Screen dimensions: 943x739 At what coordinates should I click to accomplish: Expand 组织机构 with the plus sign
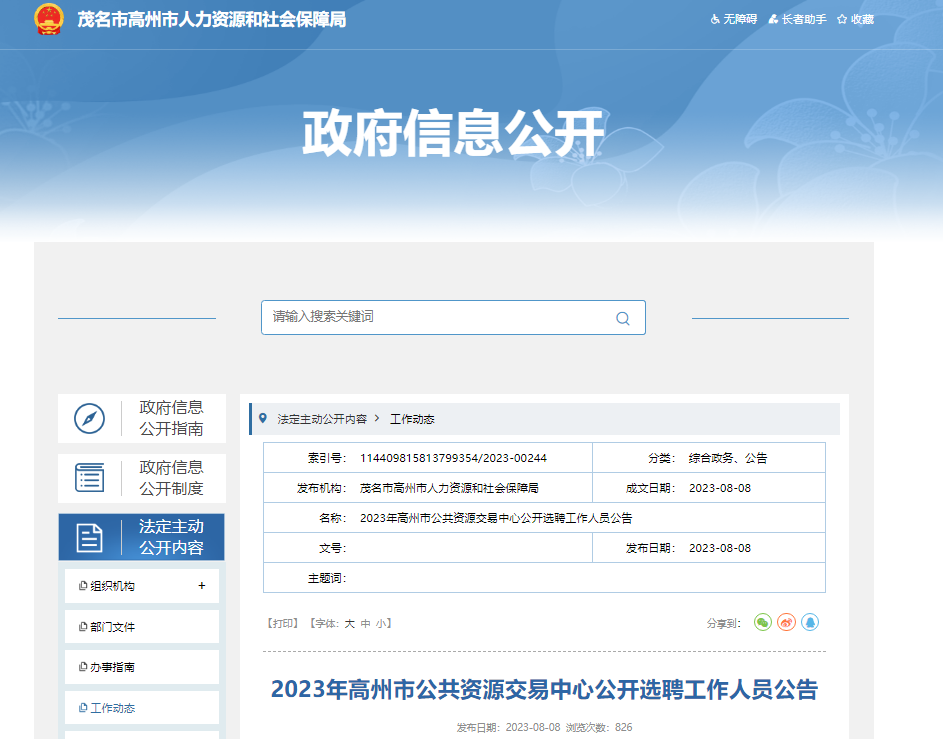201,586
